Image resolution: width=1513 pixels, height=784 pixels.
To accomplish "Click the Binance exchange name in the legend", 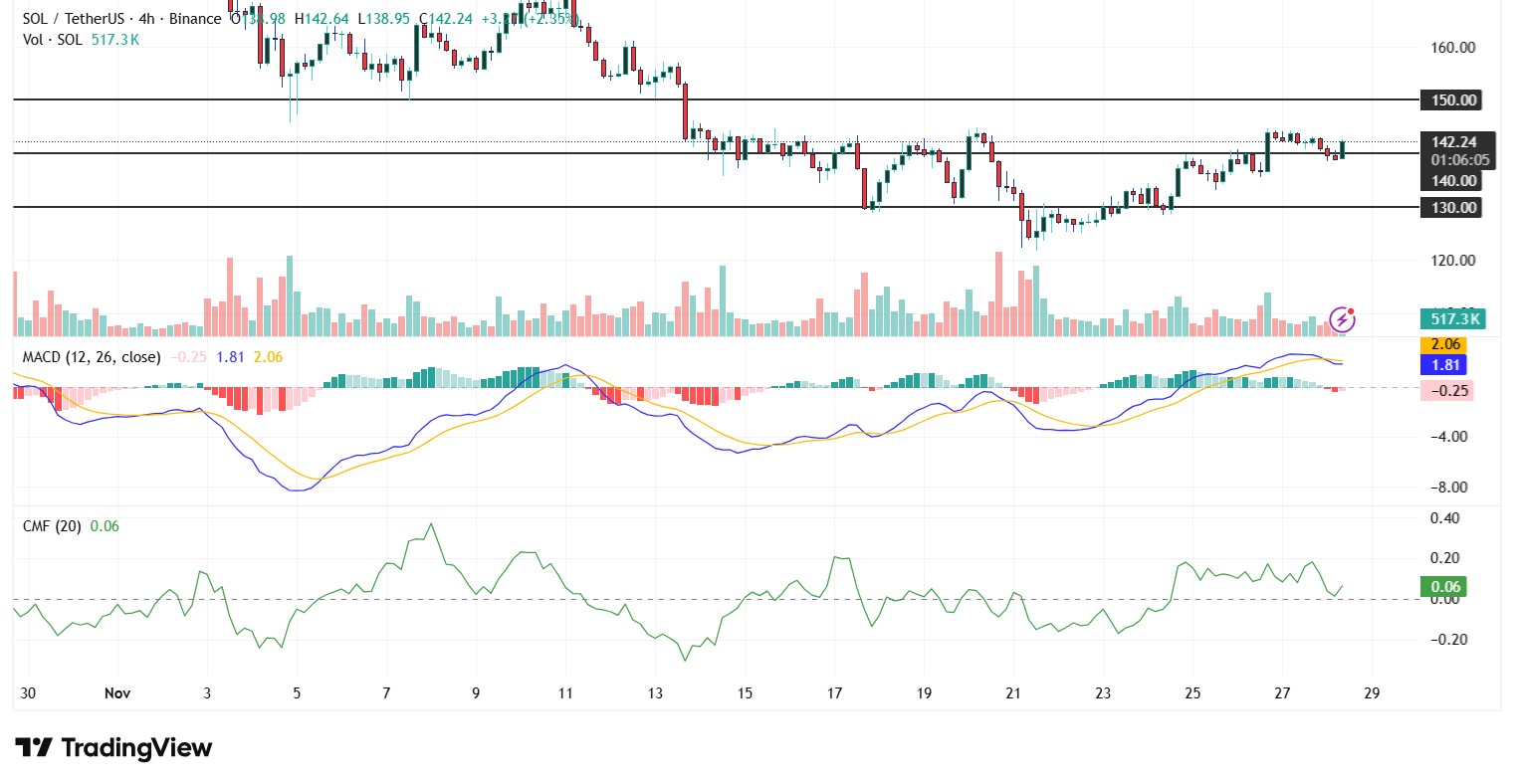I will point(195,18).
